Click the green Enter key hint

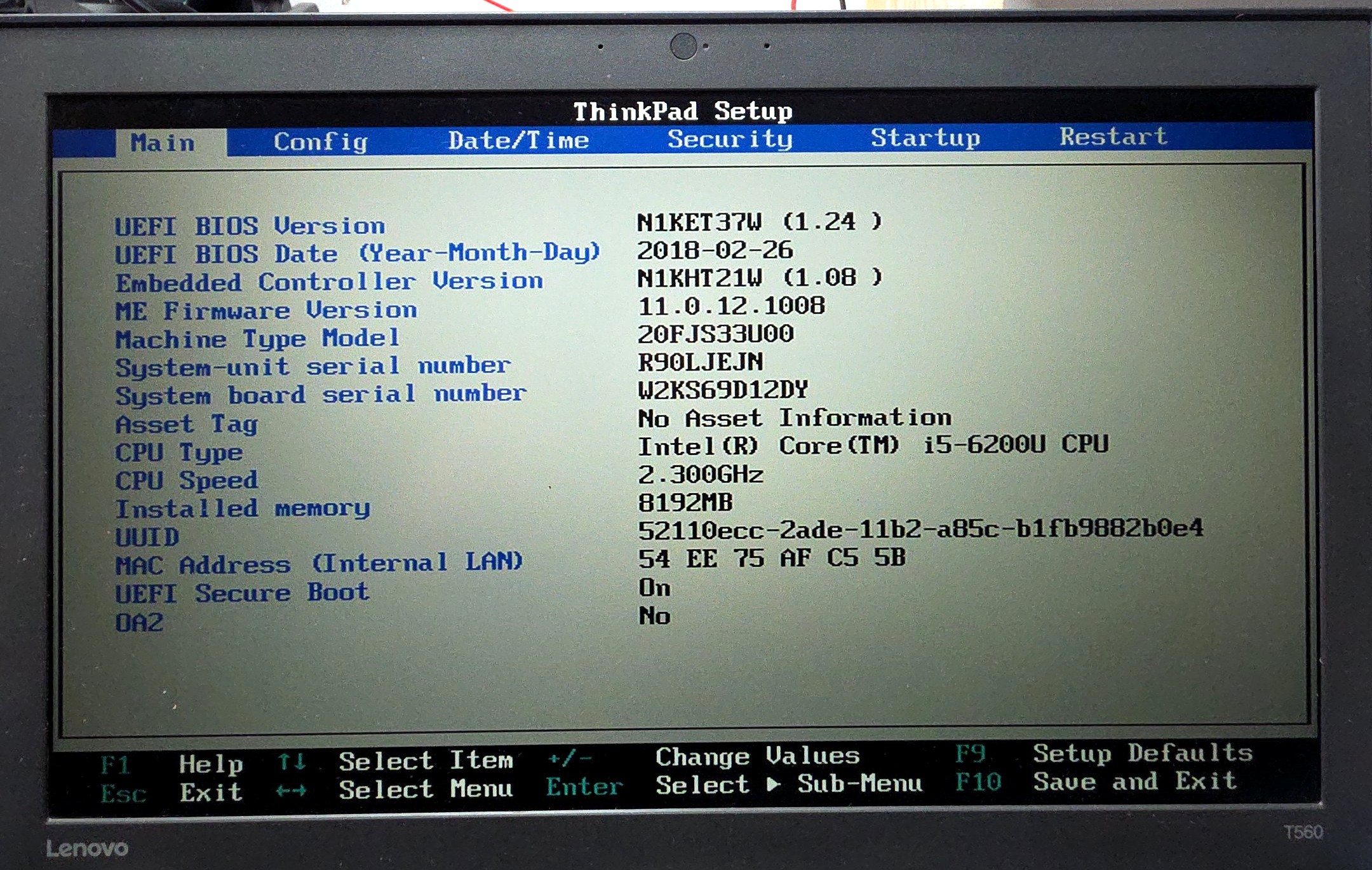coord(584,787)
